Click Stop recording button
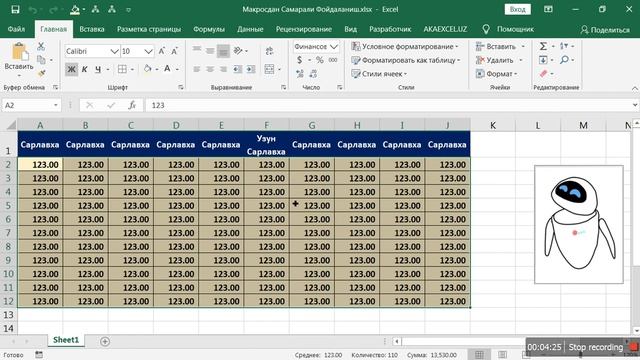The image size is (640, 360). click(x=596, y=347)
